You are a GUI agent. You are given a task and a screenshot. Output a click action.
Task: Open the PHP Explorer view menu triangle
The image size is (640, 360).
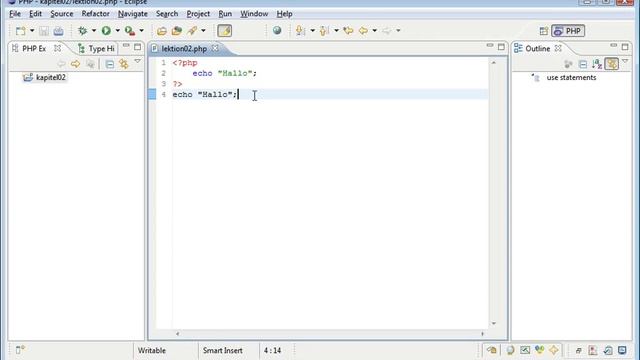(x=138, y=62)
